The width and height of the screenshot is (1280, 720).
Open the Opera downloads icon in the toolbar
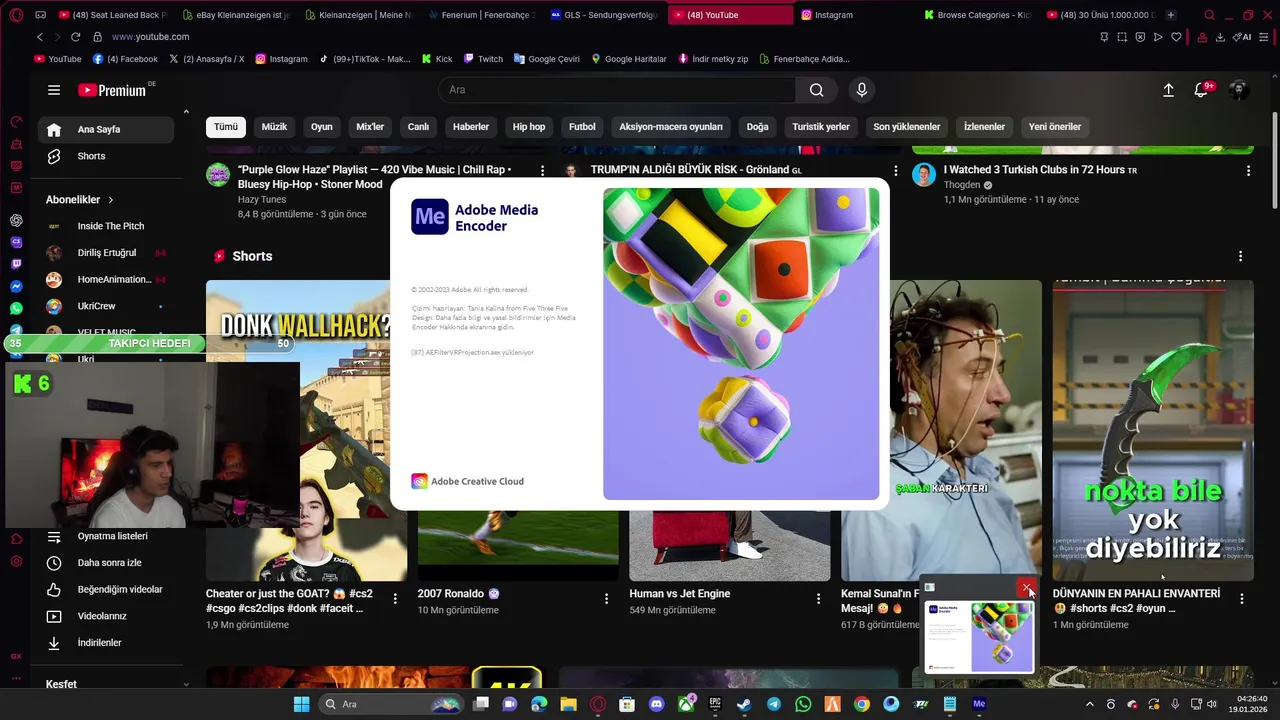1220,37
